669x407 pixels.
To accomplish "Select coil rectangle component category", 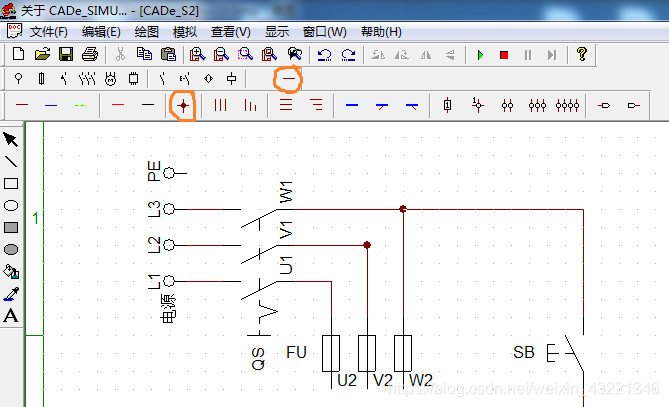I will [231, 78].
